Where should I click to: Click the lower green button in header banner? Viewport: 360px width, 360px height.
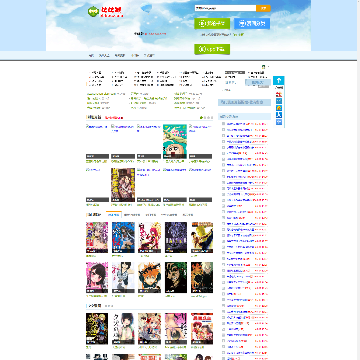(x=212, y=49)
